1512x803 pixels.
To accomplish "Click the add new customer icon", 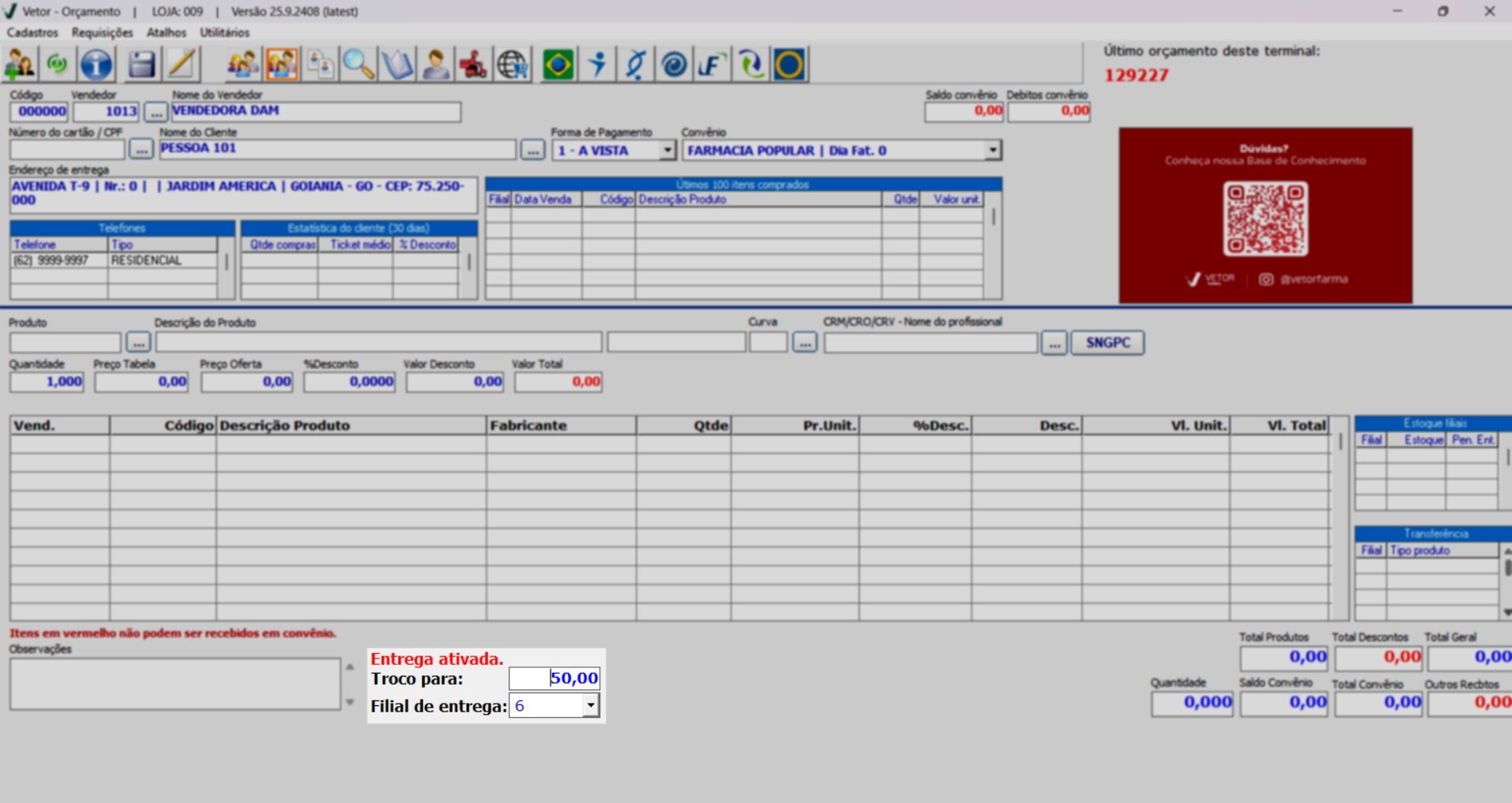I will (x=20, y=65).
